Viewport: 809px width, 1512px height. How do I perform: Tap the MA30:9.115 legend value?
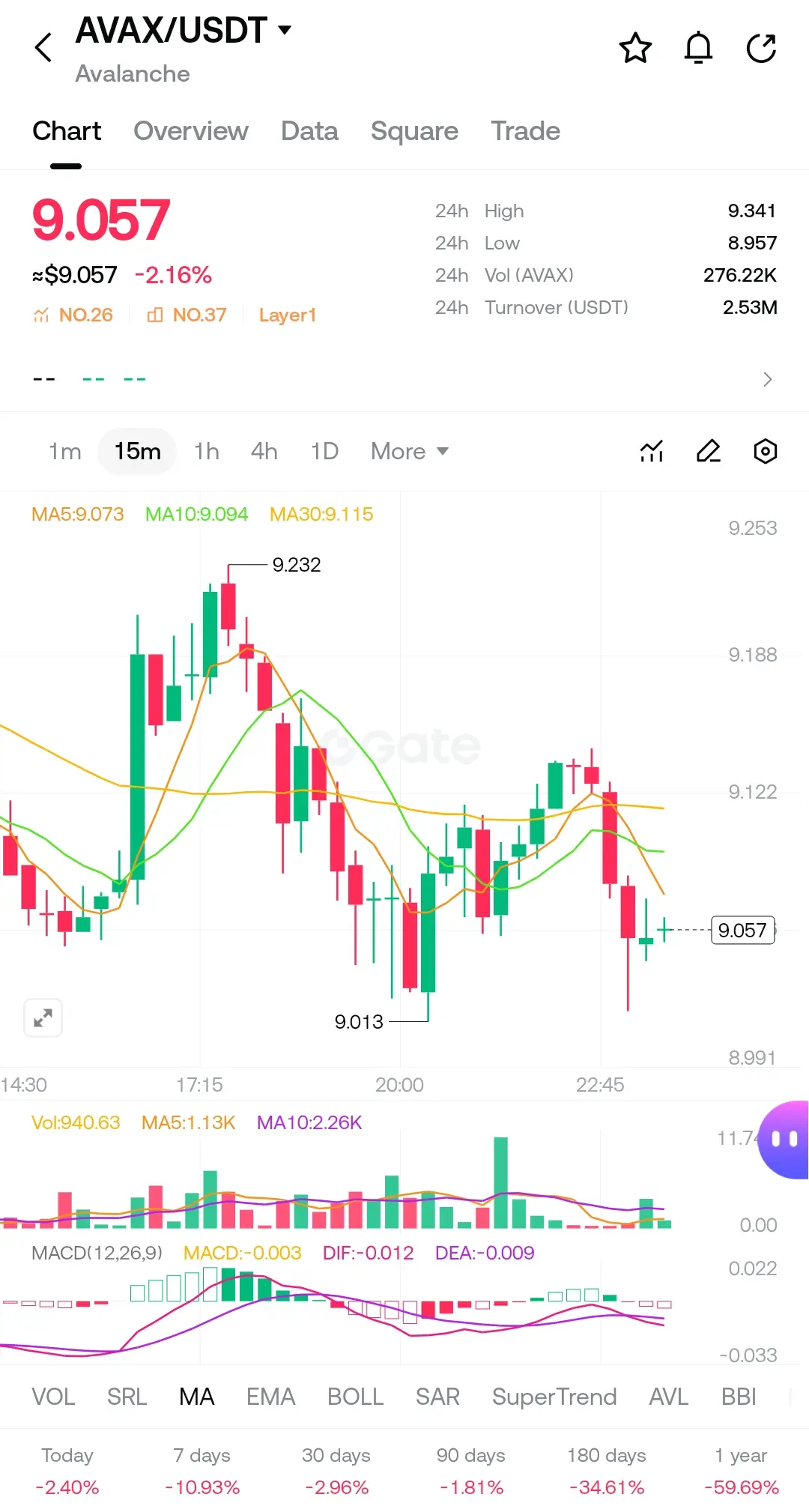[321, 514]
